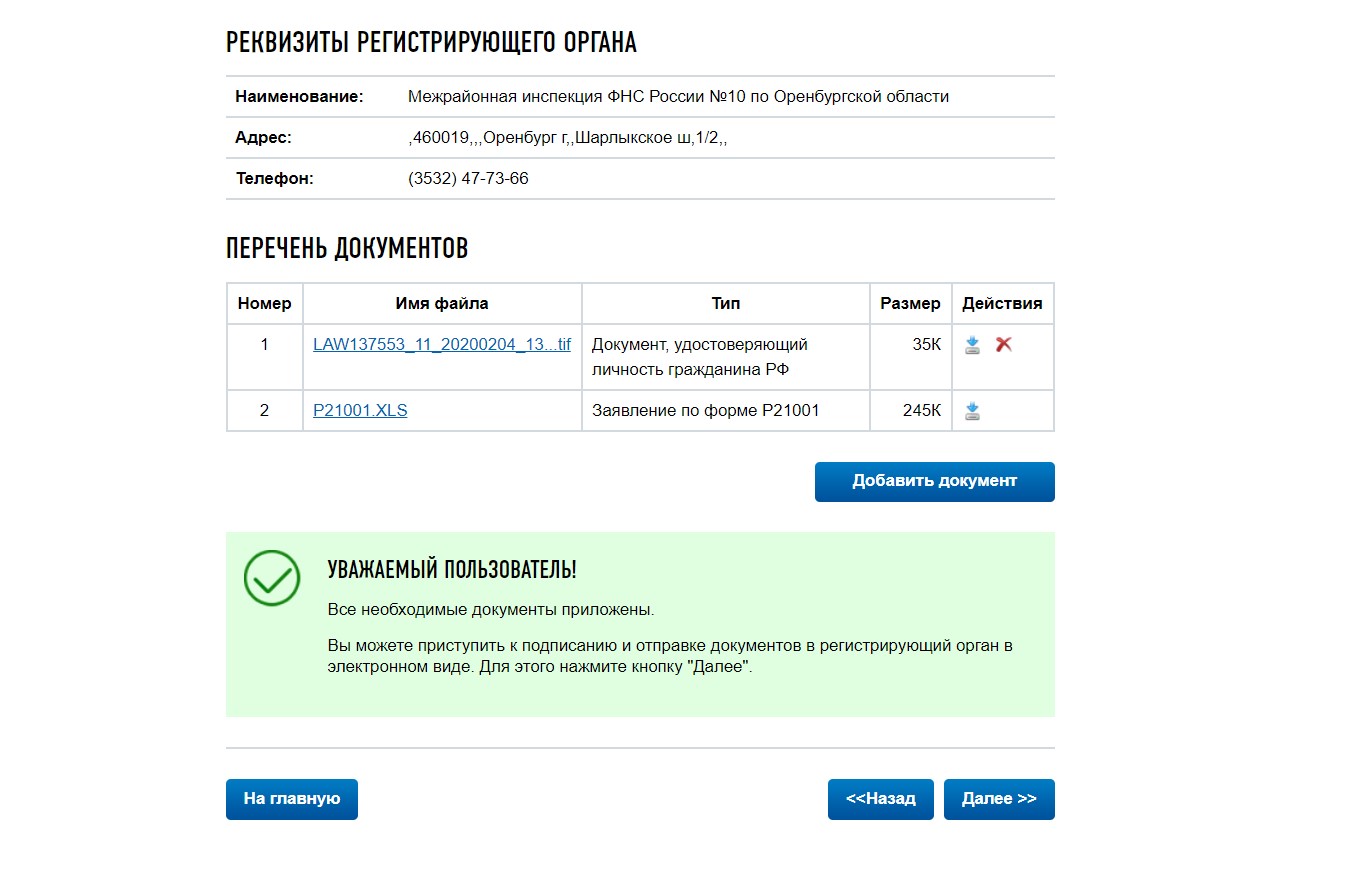Go back with the <<Назад button
This screenshot has height=874, width=1371.
881,799
